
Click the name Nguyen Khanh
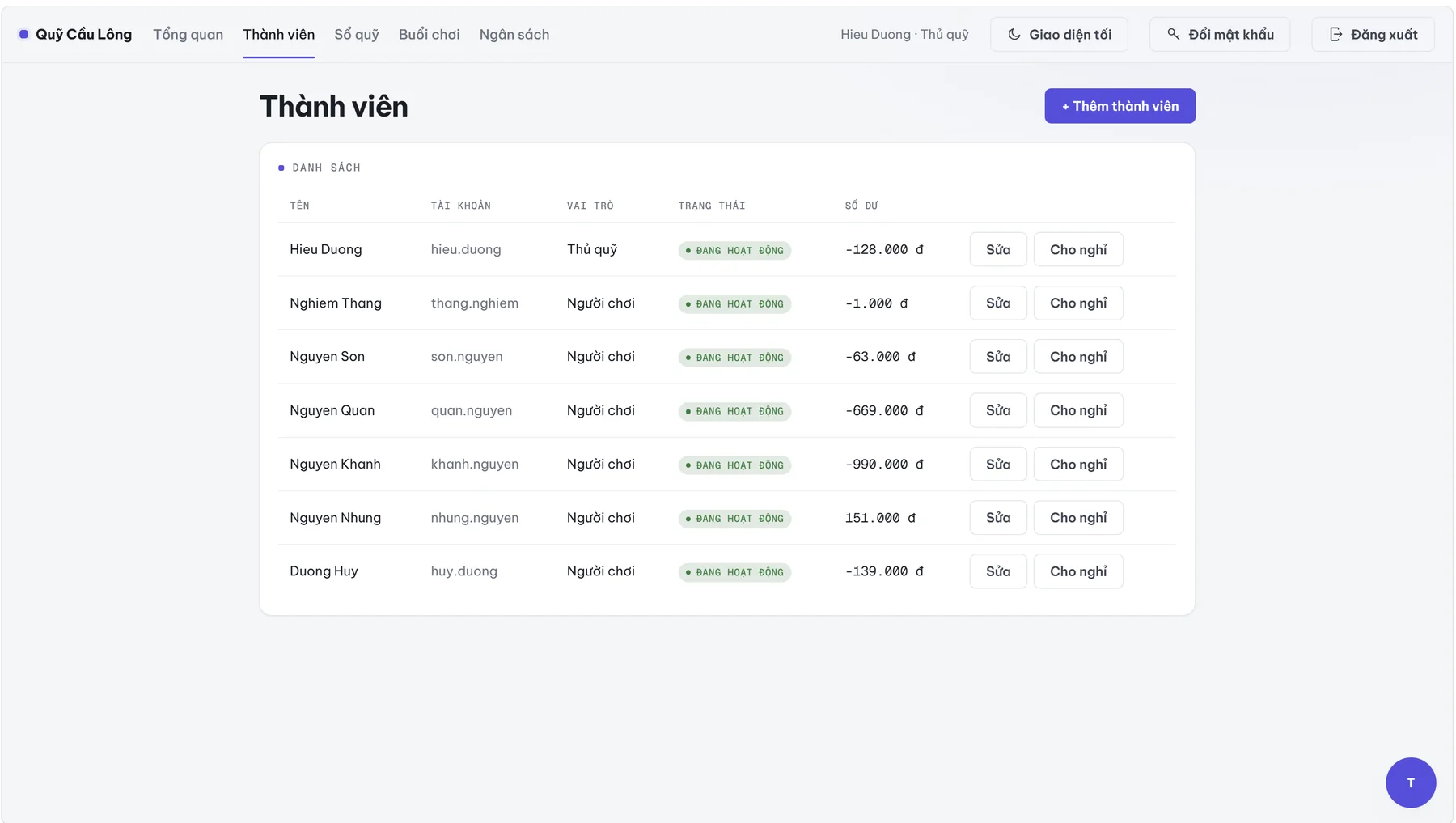pos(335,464)
